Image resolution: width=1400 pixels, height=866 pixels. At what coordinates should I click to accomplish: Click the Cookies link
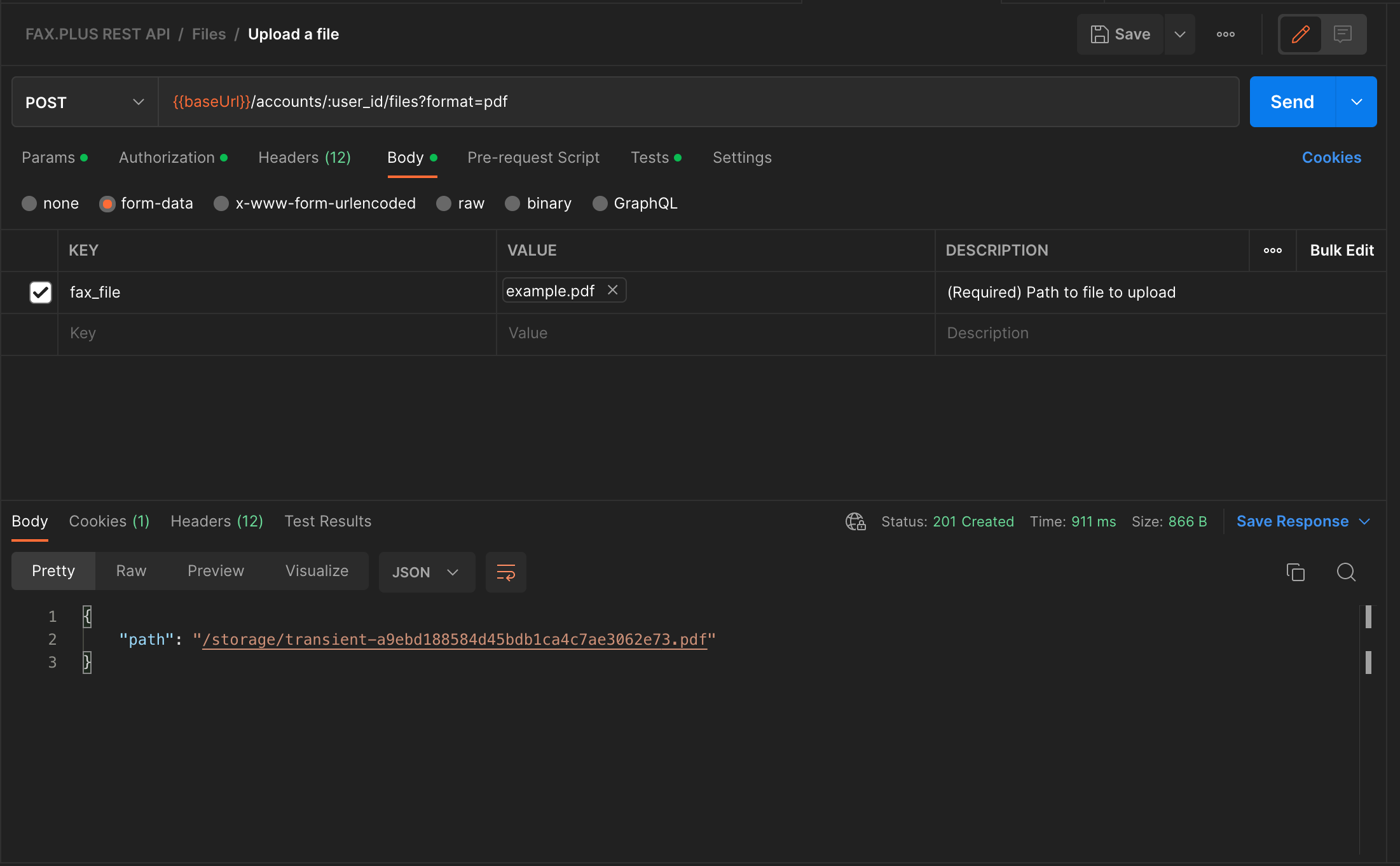point(1331,158)
